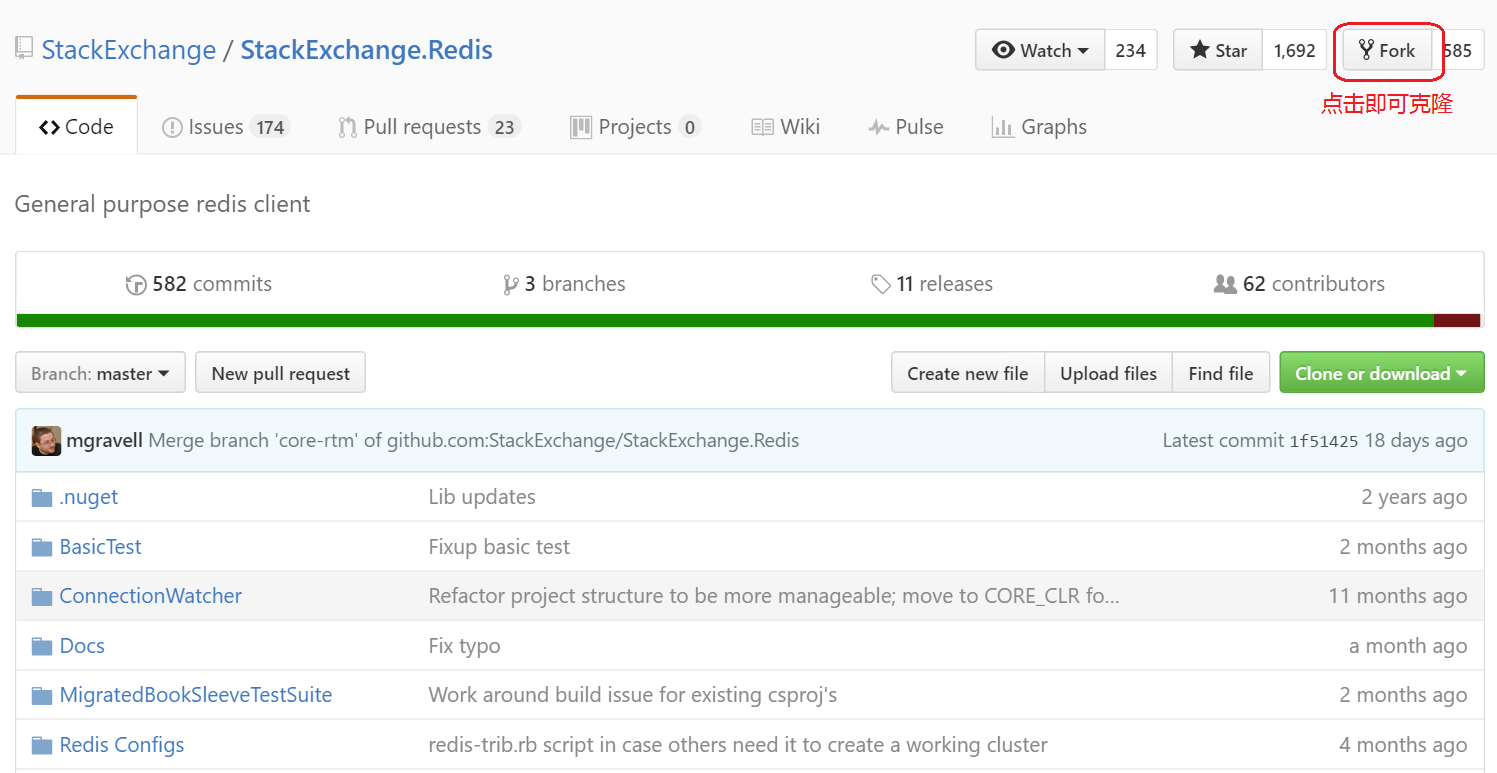Expand the Branch: master selector
The width and height of the screenshot is (1497, 773).
point(100,373)
